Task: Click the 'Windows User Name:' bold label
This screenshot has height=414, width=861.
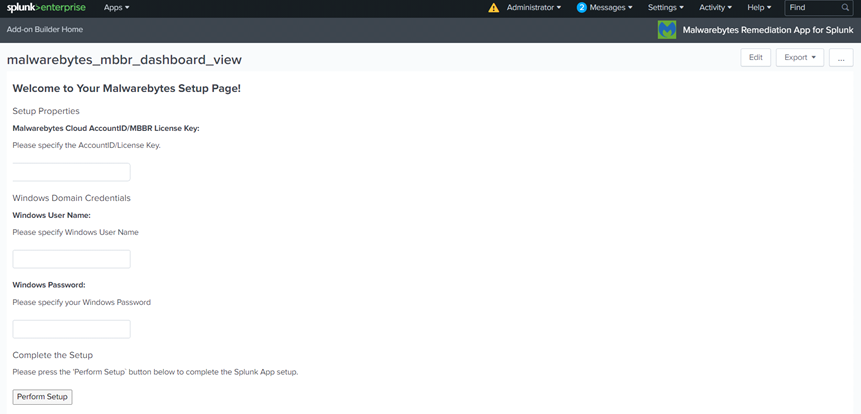Action: click(52, 215)
